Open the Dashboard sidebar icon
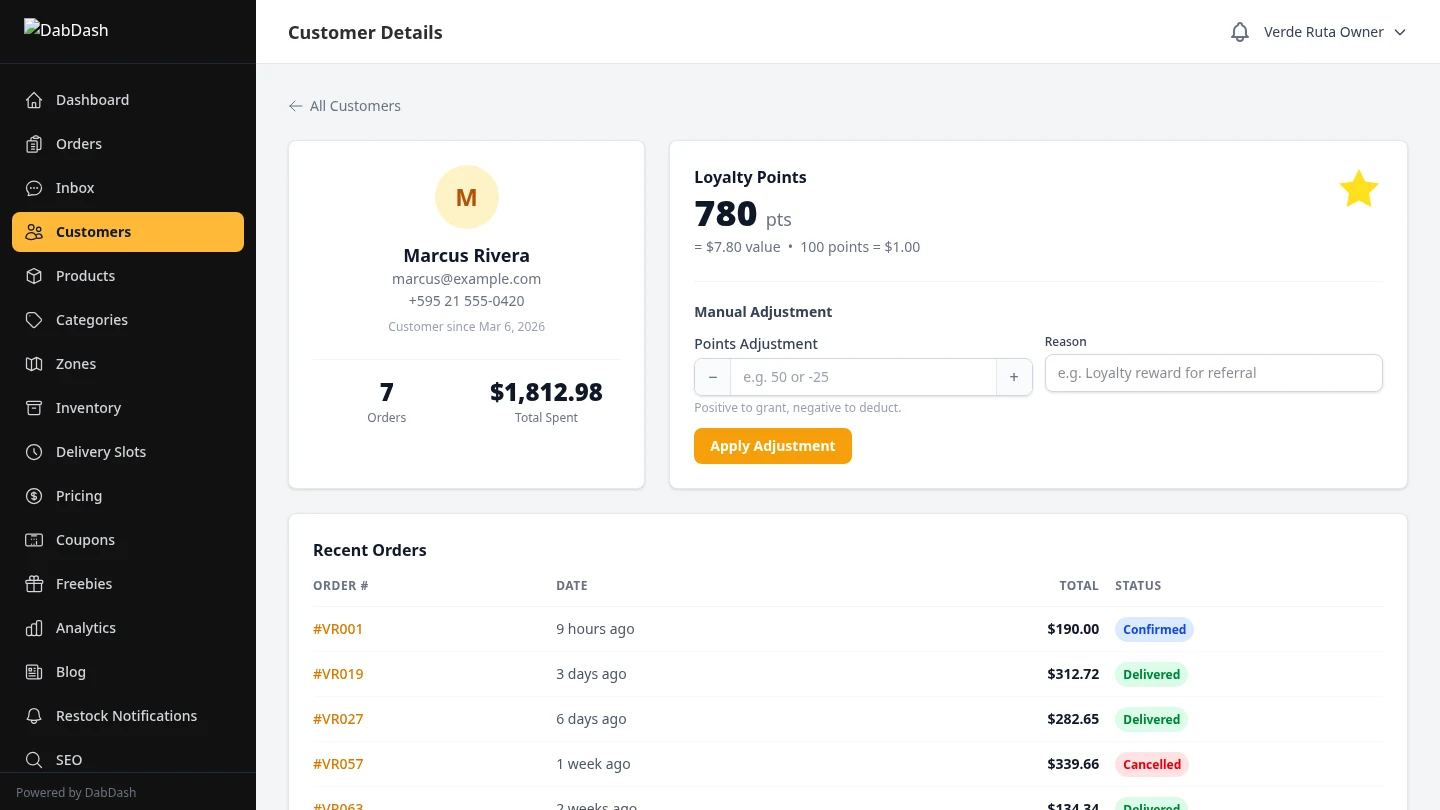This screenshot has width=1440, height=810. tap(34, 99)
